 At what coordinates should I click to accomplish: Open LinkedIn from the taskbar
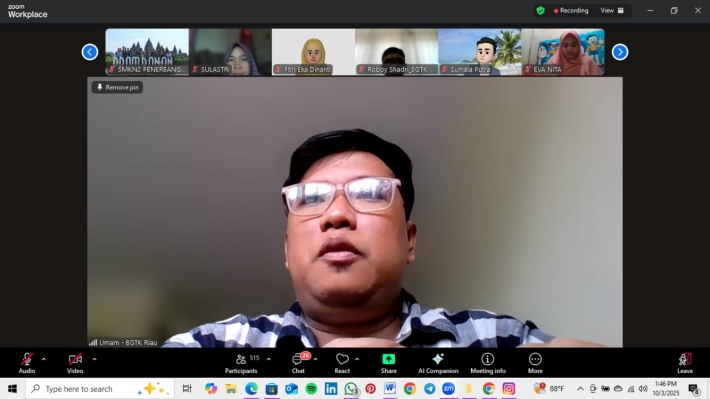(x=331, y=389)
